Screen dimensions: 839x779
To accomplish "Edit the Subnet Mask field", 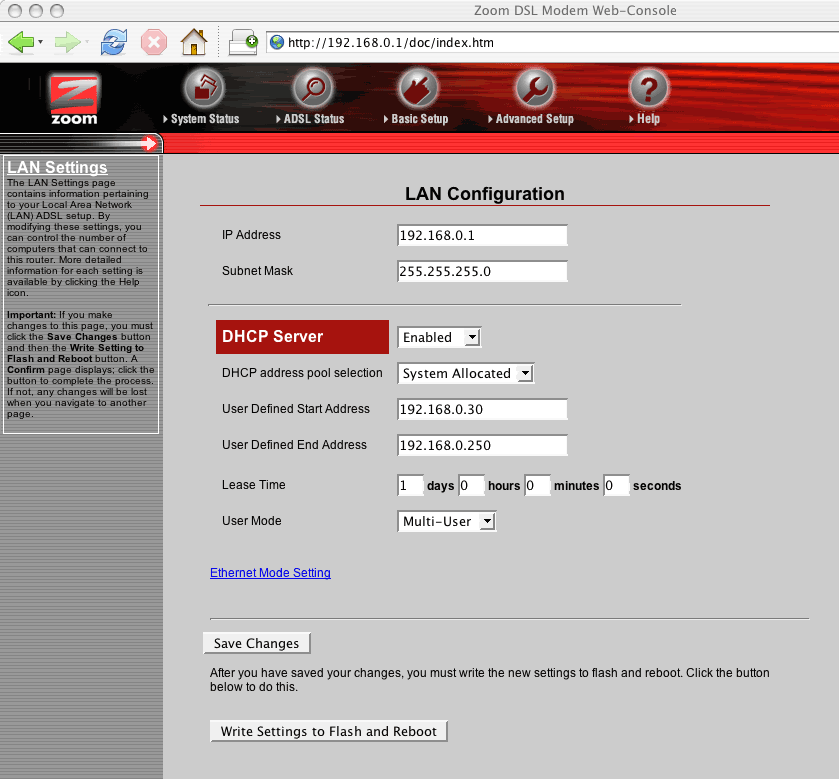I will pyautogui.click(x=482, y=271).
